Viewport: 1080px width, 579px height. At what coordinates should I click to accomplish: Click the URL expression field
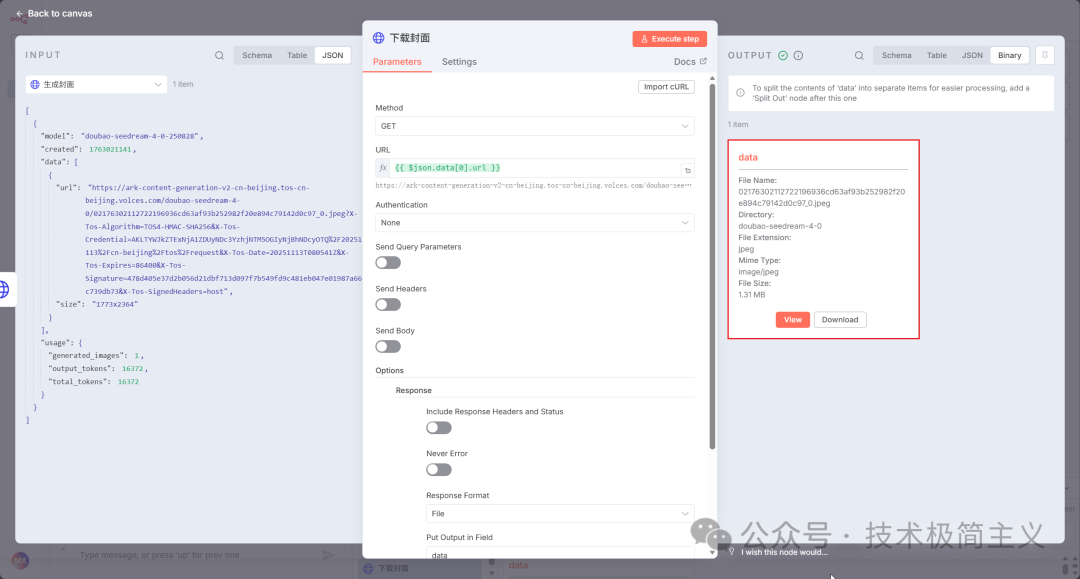(536, 168)
